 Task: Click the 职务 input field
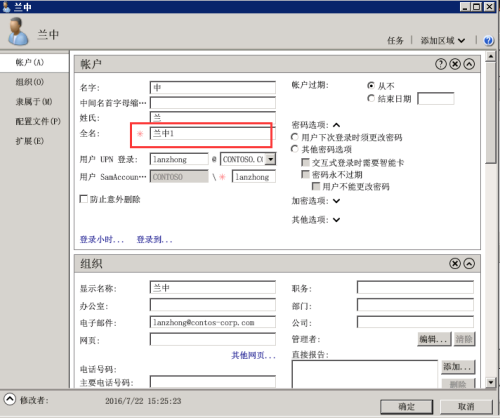415,287
